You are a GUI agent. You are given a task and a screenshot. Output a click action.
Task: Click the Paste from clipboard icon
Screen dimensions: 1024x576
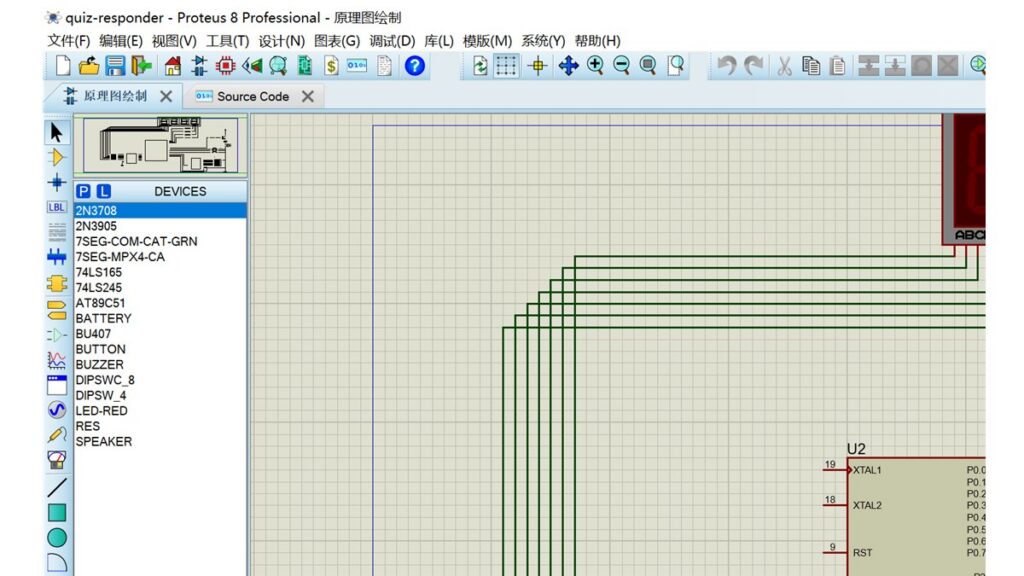pos(838,66)
